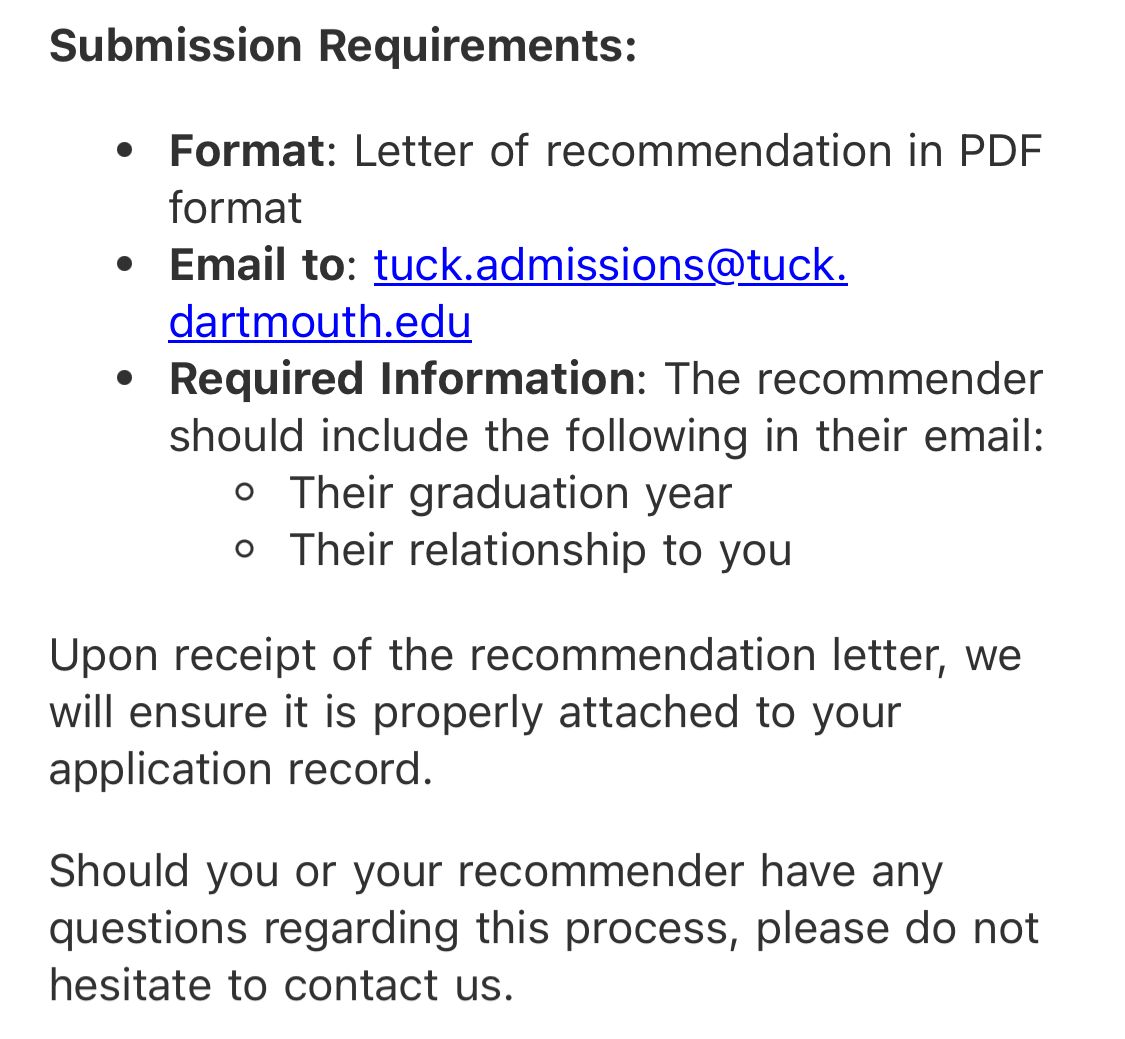The width and height of the screenshot is (1125, 1039).
Task: Click the line 'should include the following in their email:'
Action: 606,436
